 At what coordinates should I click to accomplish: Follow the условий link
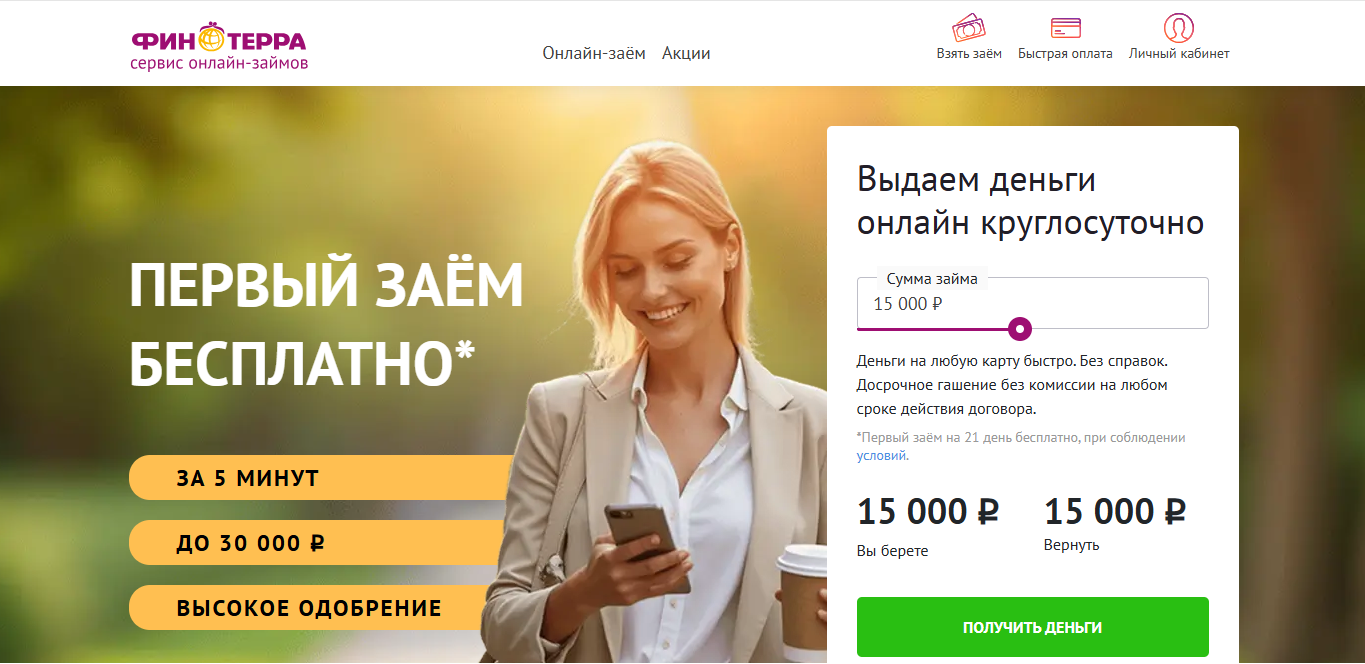pos(882,455)
